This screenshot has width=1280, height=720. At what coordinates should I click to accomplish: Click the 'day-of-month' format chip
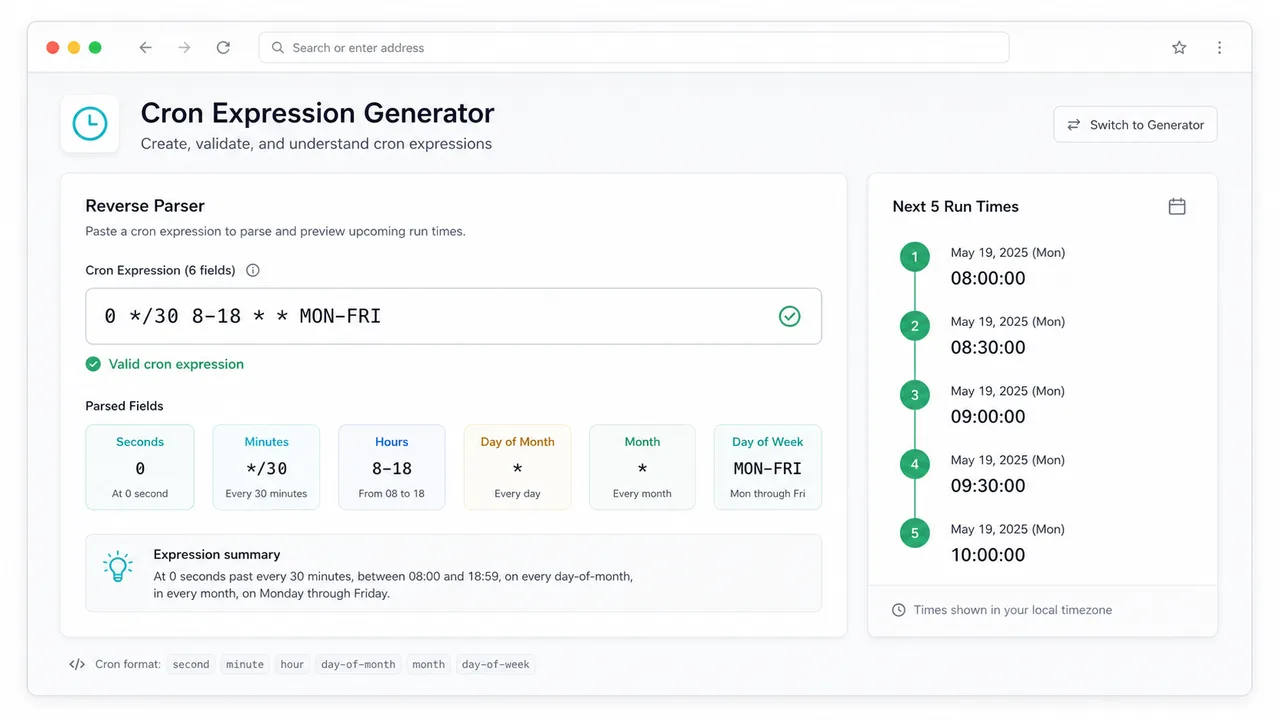(x=358, y=664)
